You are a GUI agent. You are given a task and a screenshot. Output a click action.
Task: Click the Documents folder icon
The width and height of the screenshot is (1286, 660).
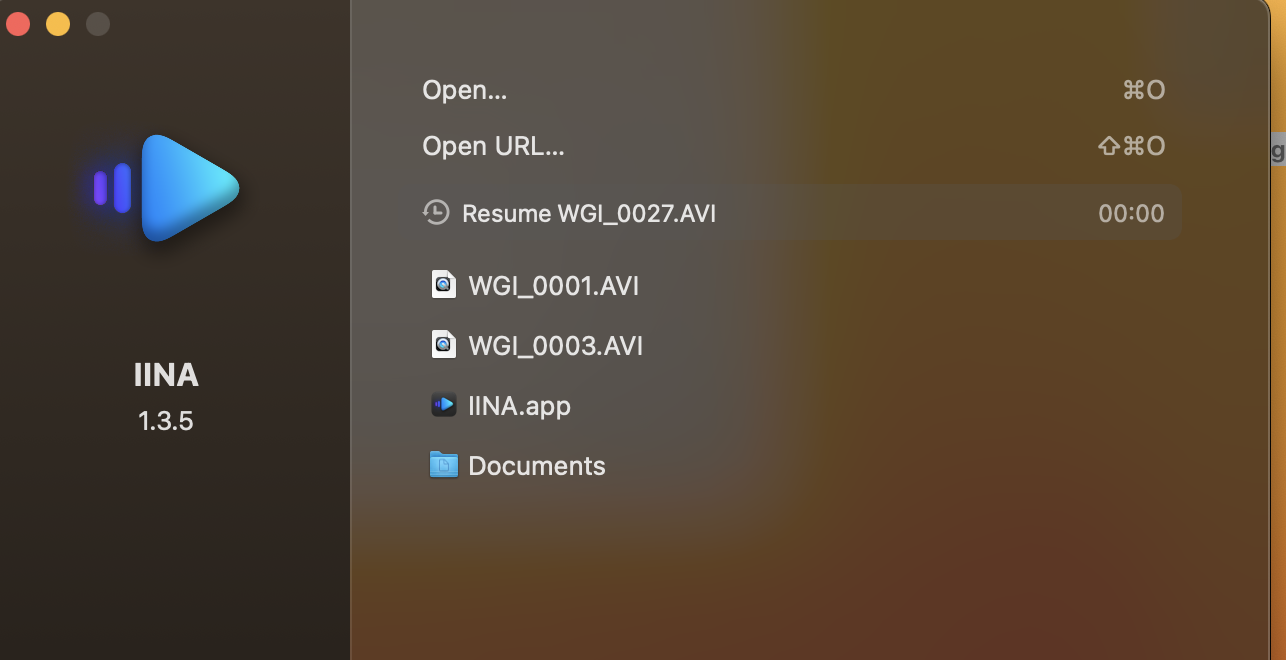click(443, 465)
